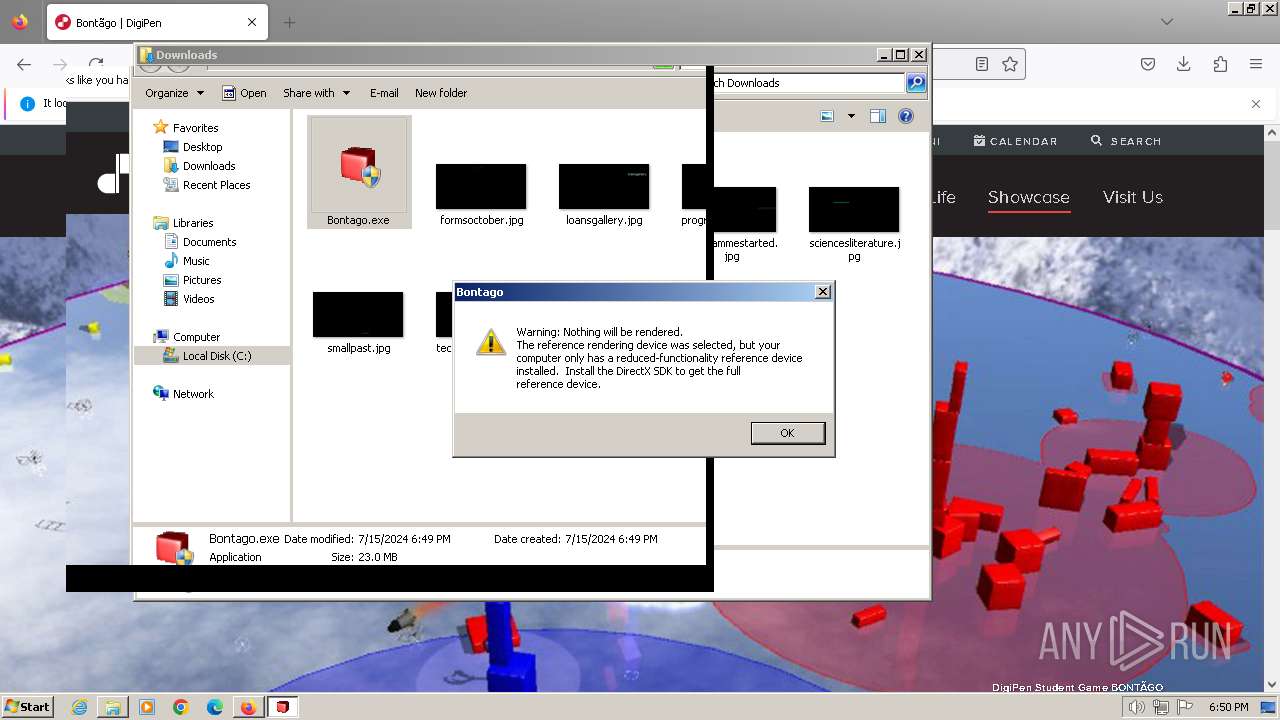Open Visit Us on DigiPen site
The height and width of the screenshot is (720, 1280).
[x=1132, y=197]
